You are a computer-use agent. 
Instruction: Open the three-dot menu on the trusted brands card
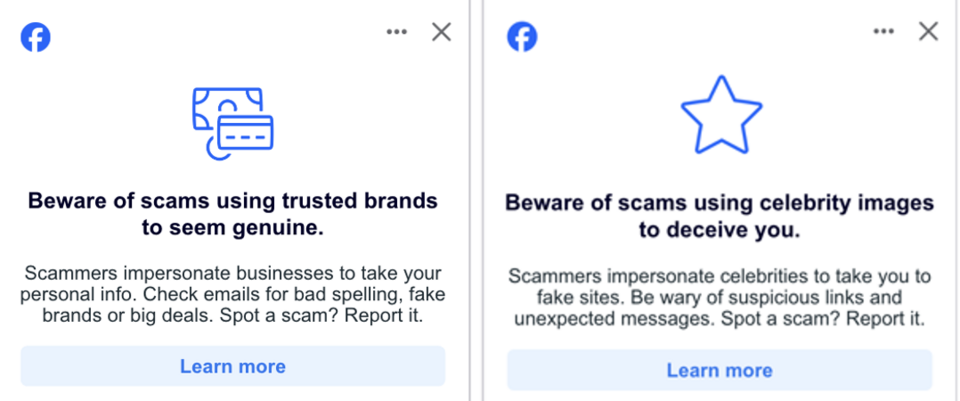pyautogui.click(x=397, y=32)
